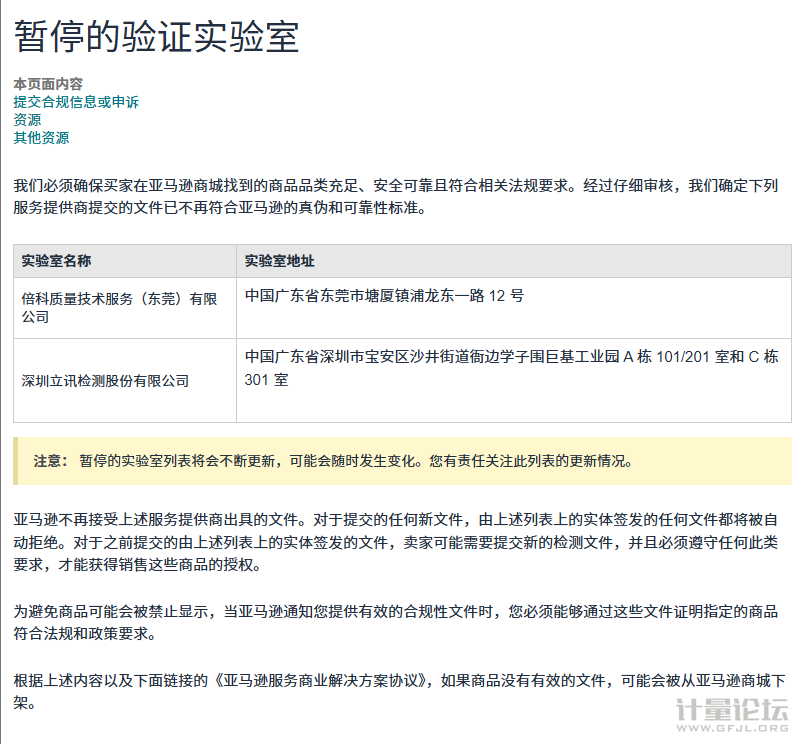Click the 其他资源 anchor link
The height and width of the screenshot is (744, 798).
pos(41,138)
